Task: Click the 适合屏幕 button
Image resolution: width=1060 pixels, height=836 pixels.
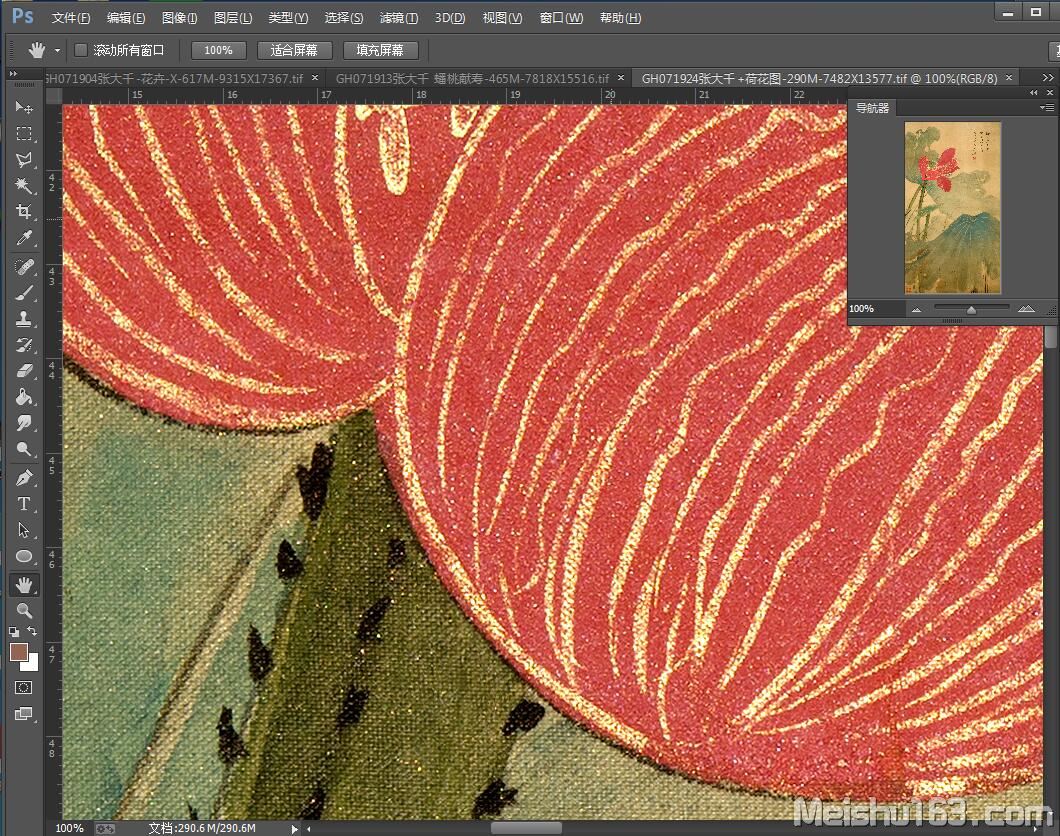Action: click(x=294, y=51)
